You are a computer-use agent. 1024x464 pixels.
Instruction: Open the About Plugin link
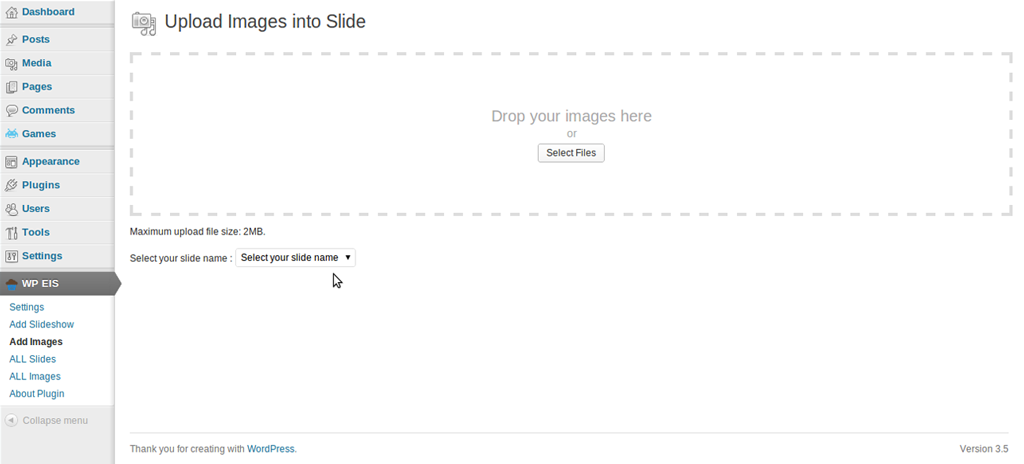click(x=37, y=393)
